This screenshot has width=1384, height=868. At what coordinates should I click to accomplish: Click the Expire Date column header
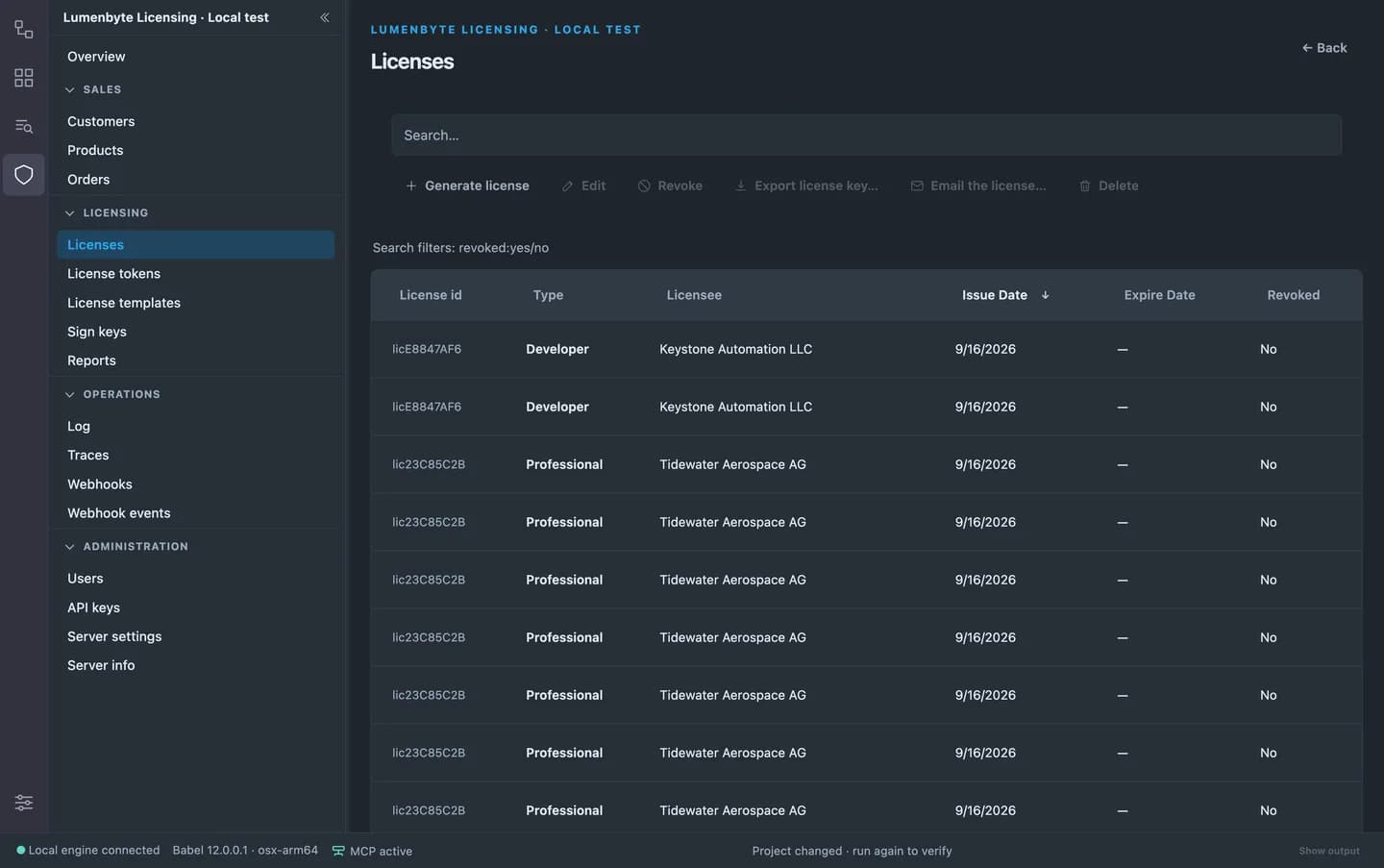[x=1159, y=295]
